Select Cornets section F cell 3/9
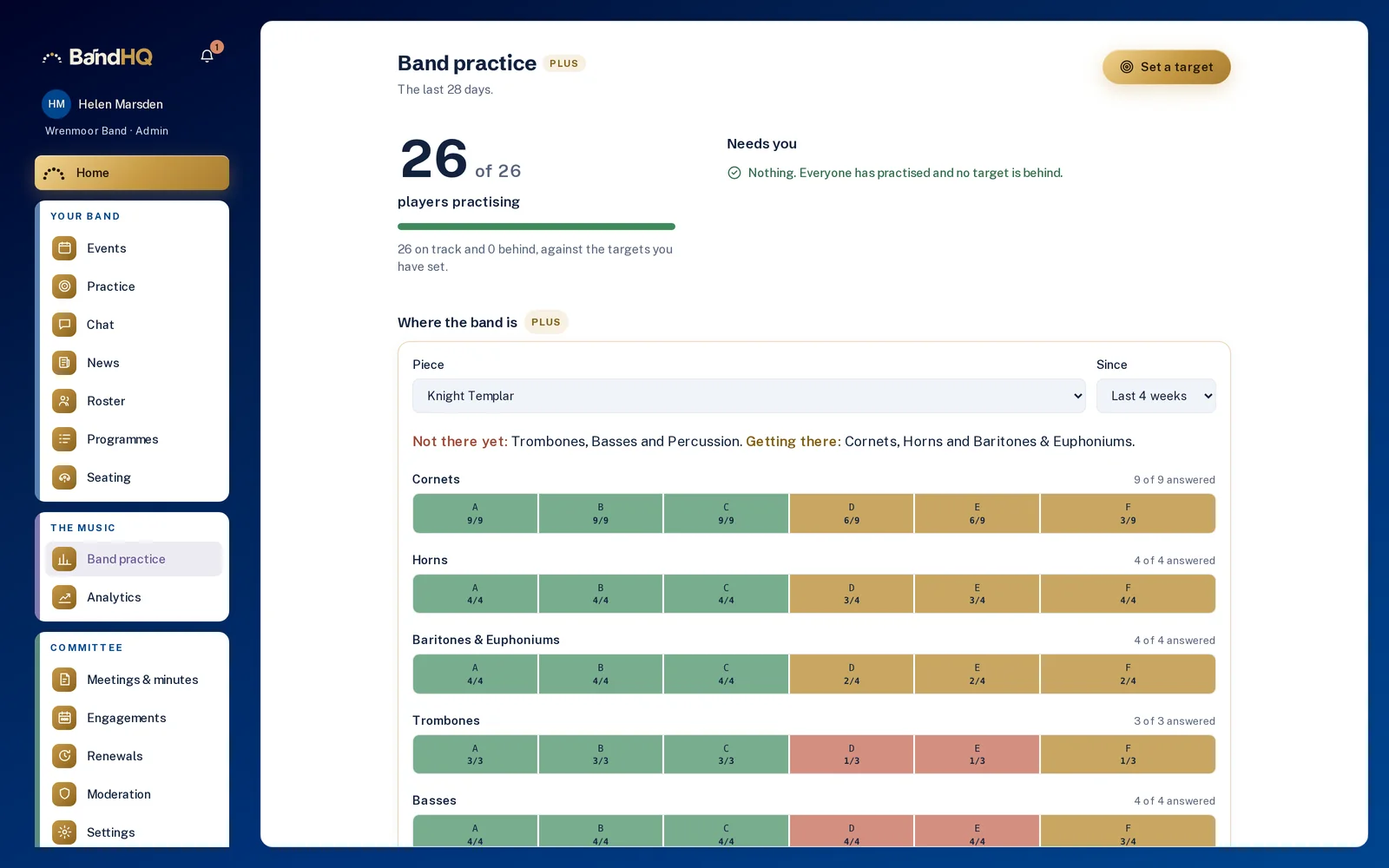1389x868 pixels. [x=1128, y=514]
